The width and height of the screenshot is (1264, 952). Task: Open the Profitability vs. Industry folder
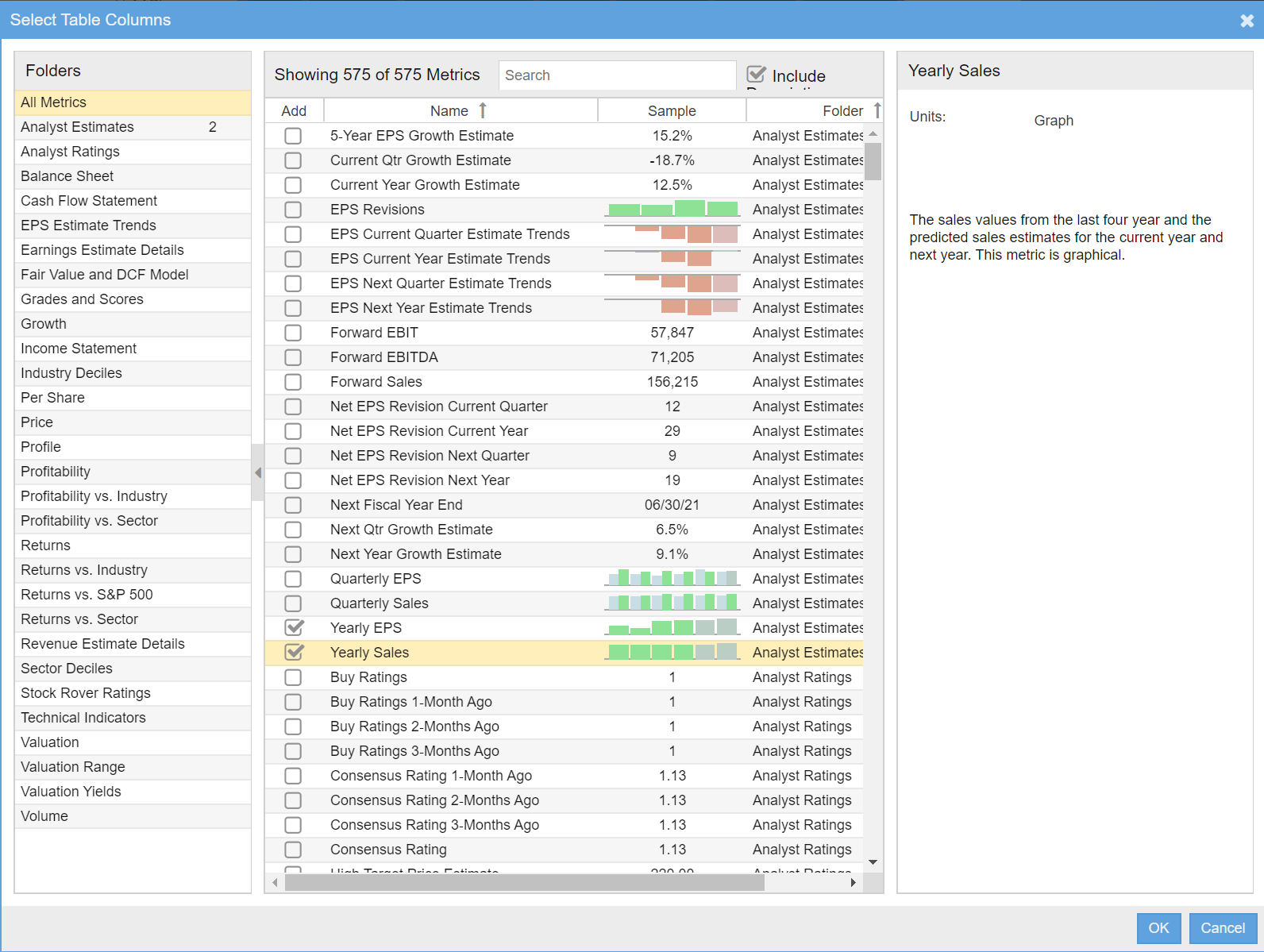pos(133,496)
